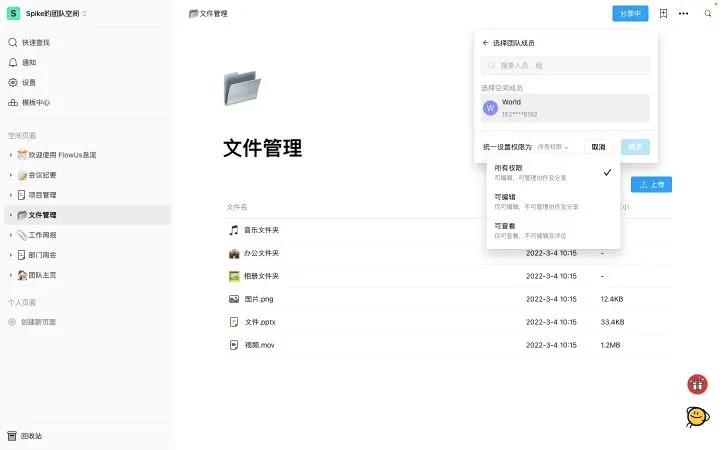Open 回收站 at sidebar bottom
Viewport: 720px width, 450px height.
click(x=31, y=436)
